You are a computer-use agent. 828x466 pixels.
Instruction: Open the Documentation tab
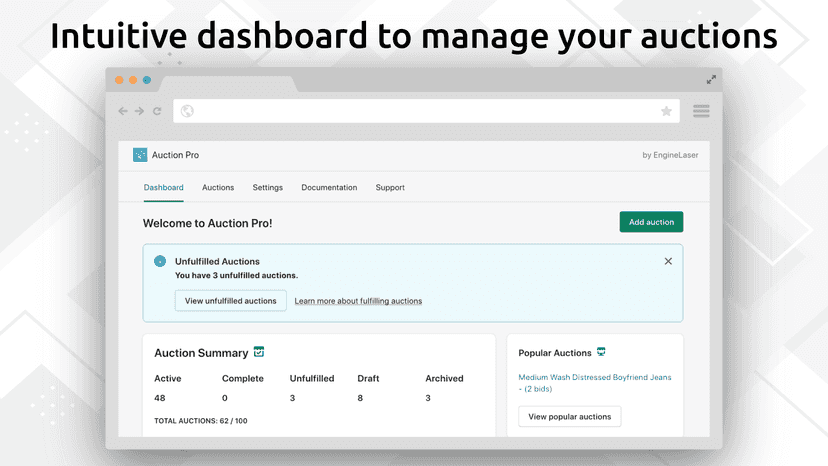pos(329,188)
